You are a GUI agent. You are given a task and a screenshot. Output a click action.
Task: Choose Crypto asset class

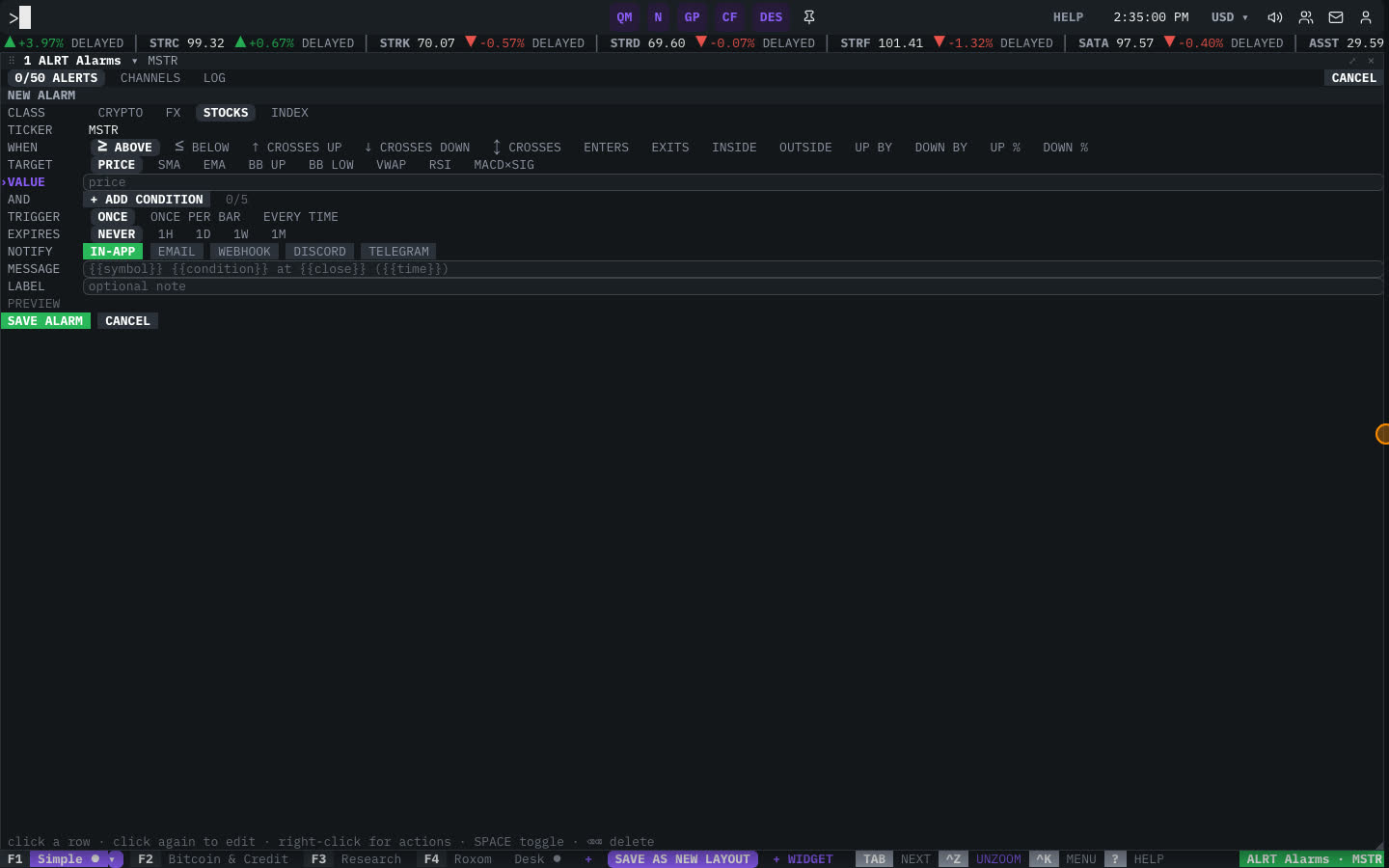tap(121, 113)
